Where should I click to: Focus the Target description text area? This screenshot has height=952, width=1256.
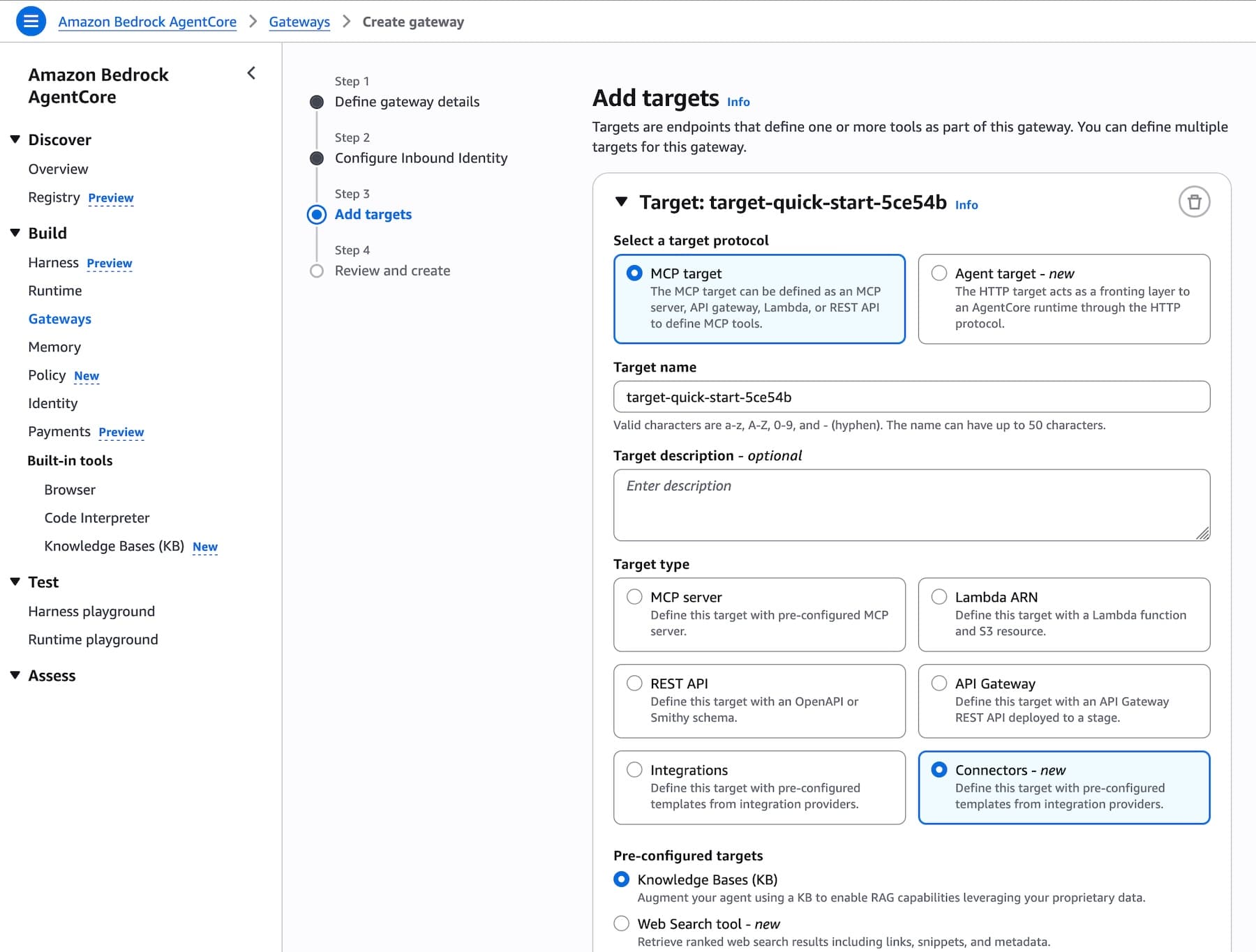point(911,505)
